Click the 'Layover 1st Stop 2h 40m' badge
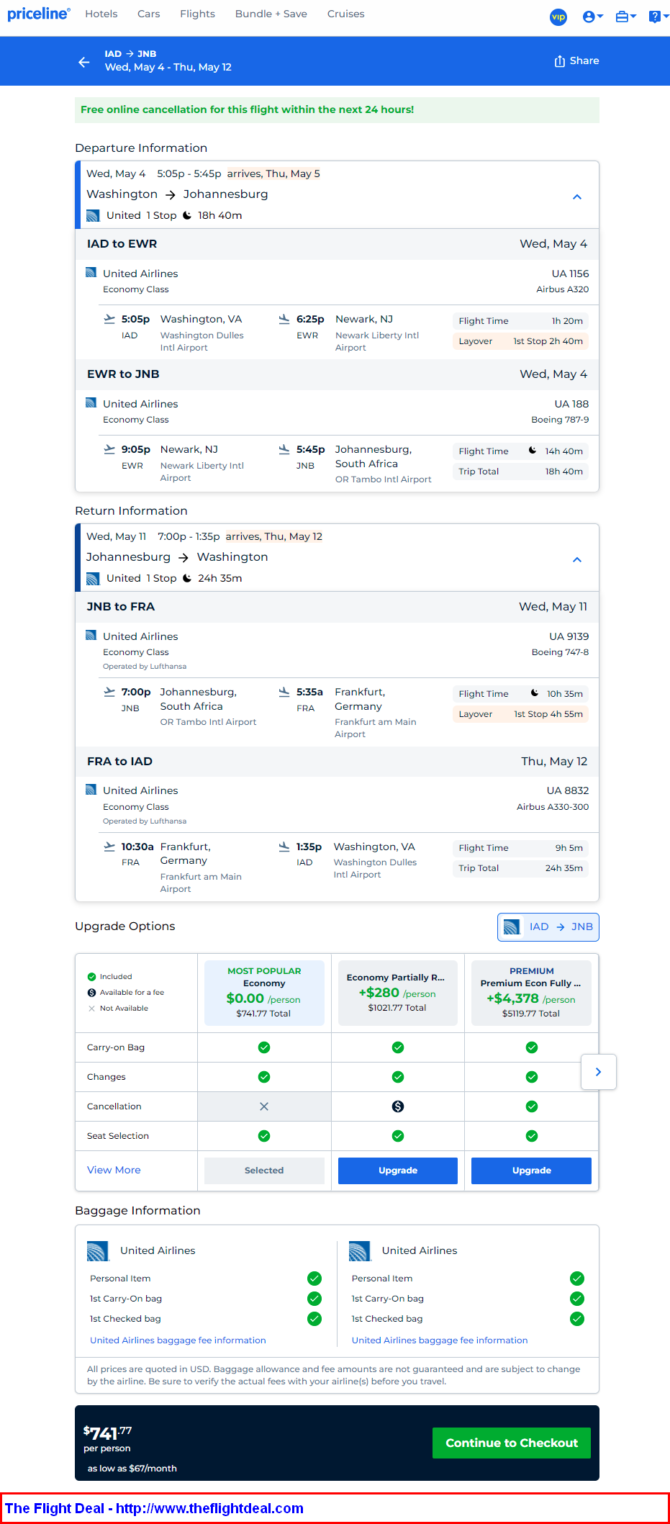The height and width of the screenshot is (1524, 670). 521,341
